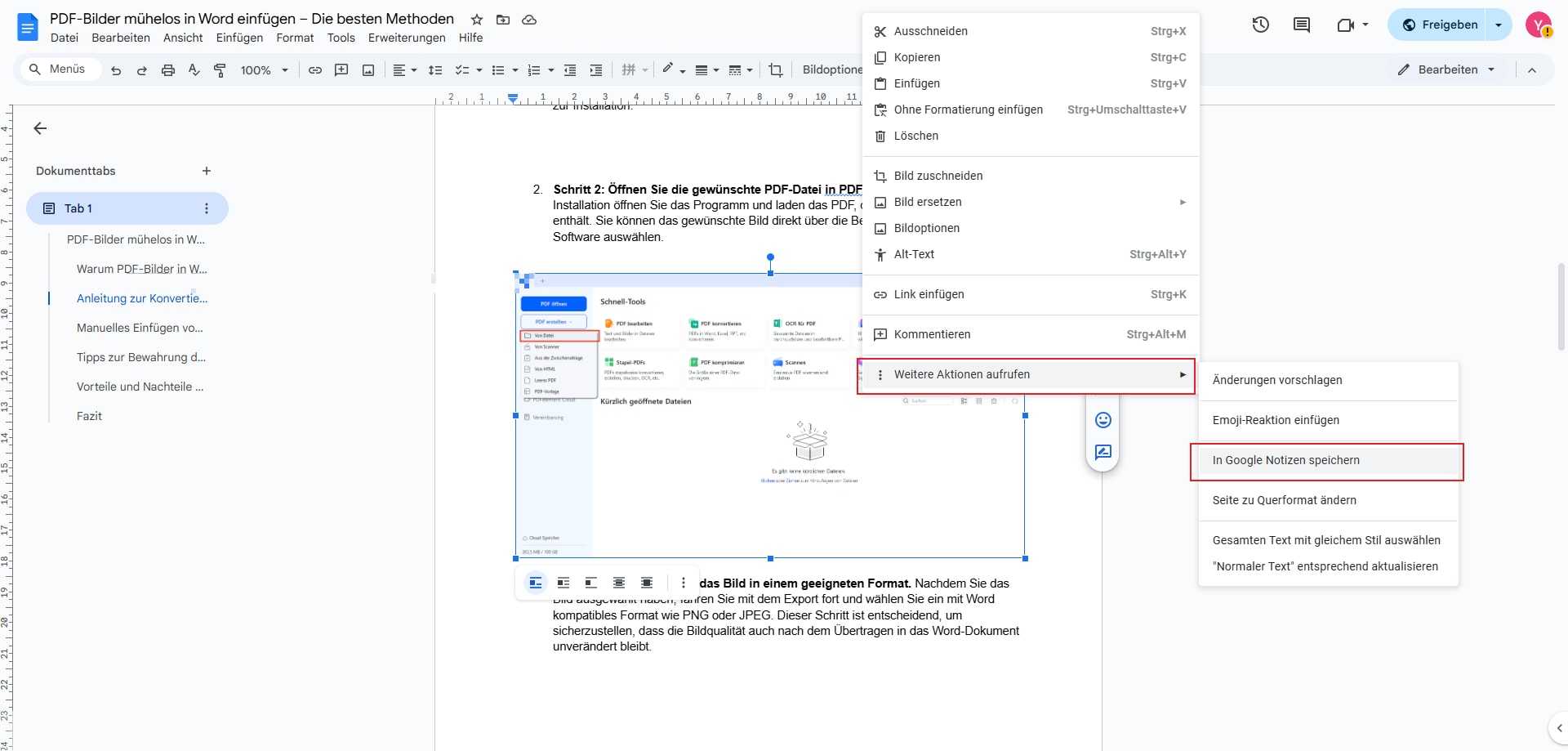This screenshot has width=1568, height=751.
Task: Open the border weight dropdown
Action: 707,70
